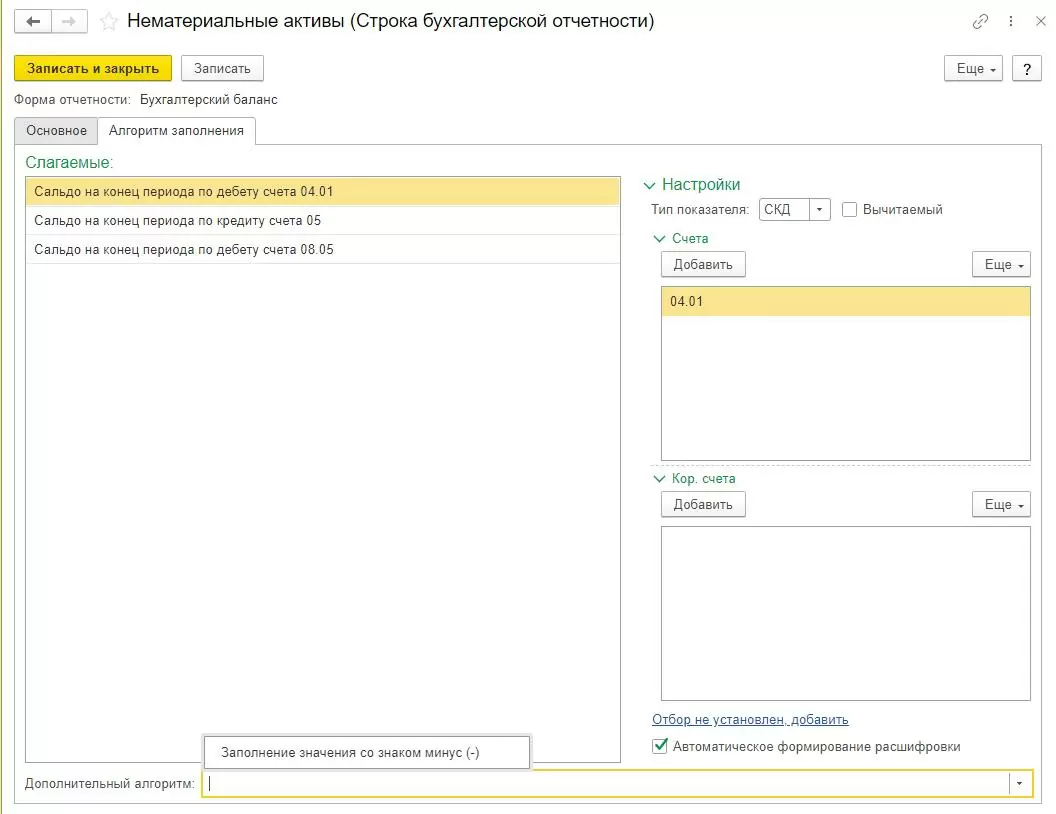Click the forward navigation arrow
The width and height of the screenshot is (1056, 814).
69,21
